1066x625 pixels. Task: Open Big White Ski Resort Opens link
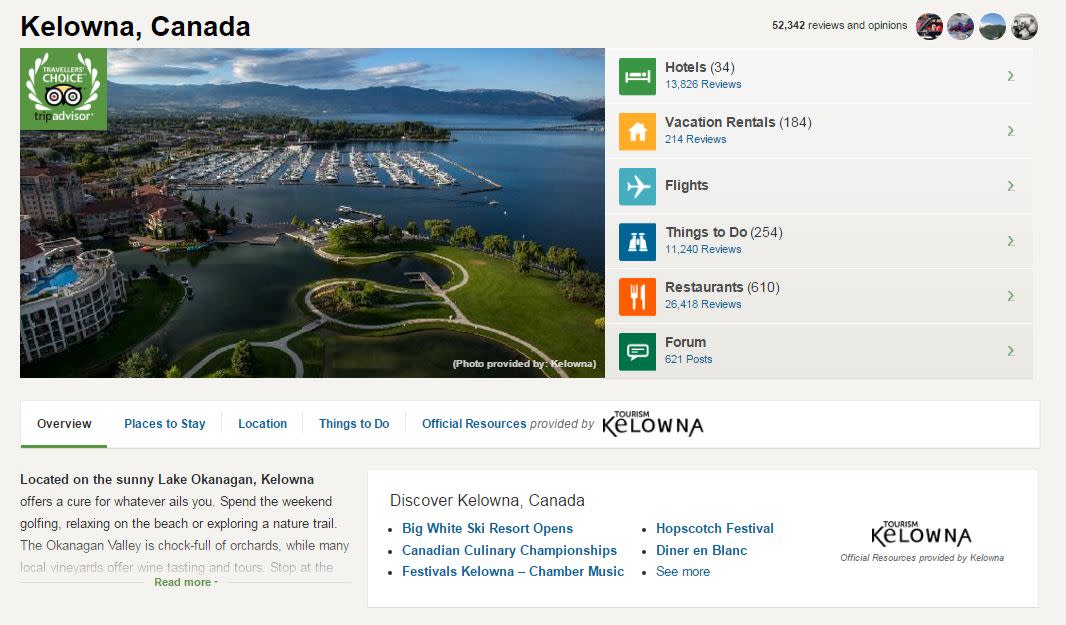coord(487,528)
